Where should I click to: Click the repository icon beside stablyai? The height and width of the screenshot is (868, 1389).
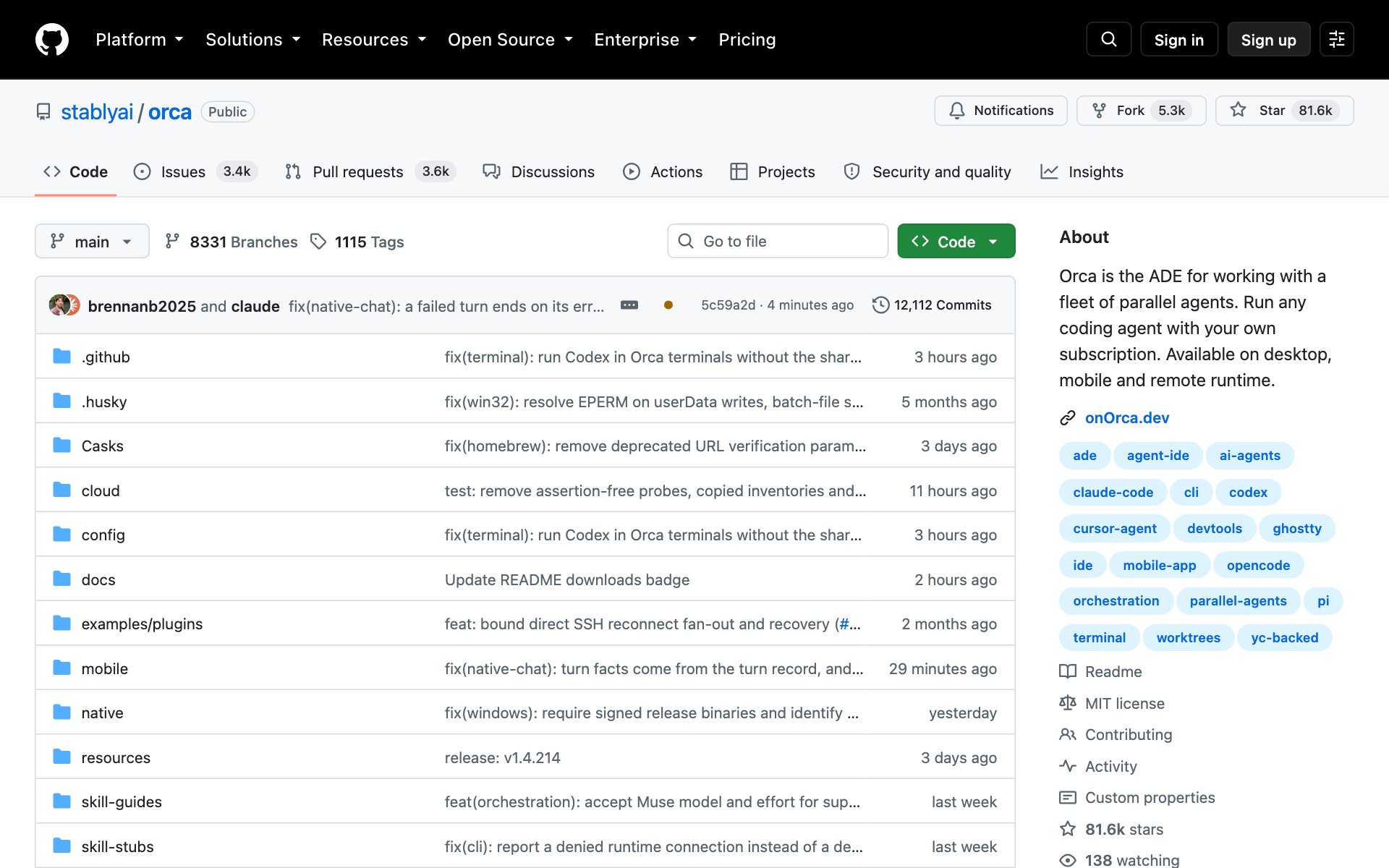(43, 112)
